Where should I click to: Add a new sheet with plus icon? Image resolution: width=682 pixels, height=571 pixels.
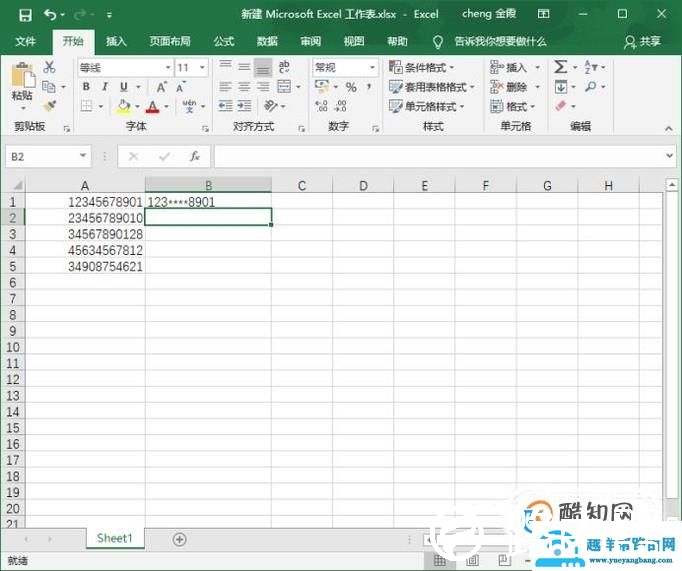[180, 539]
